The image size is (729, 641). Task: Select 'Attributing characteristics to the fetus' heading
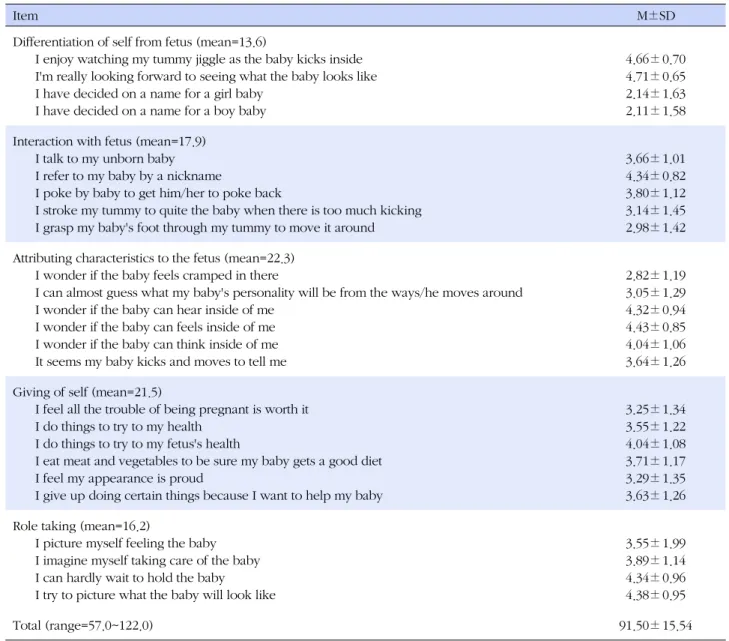coord(153,258)
